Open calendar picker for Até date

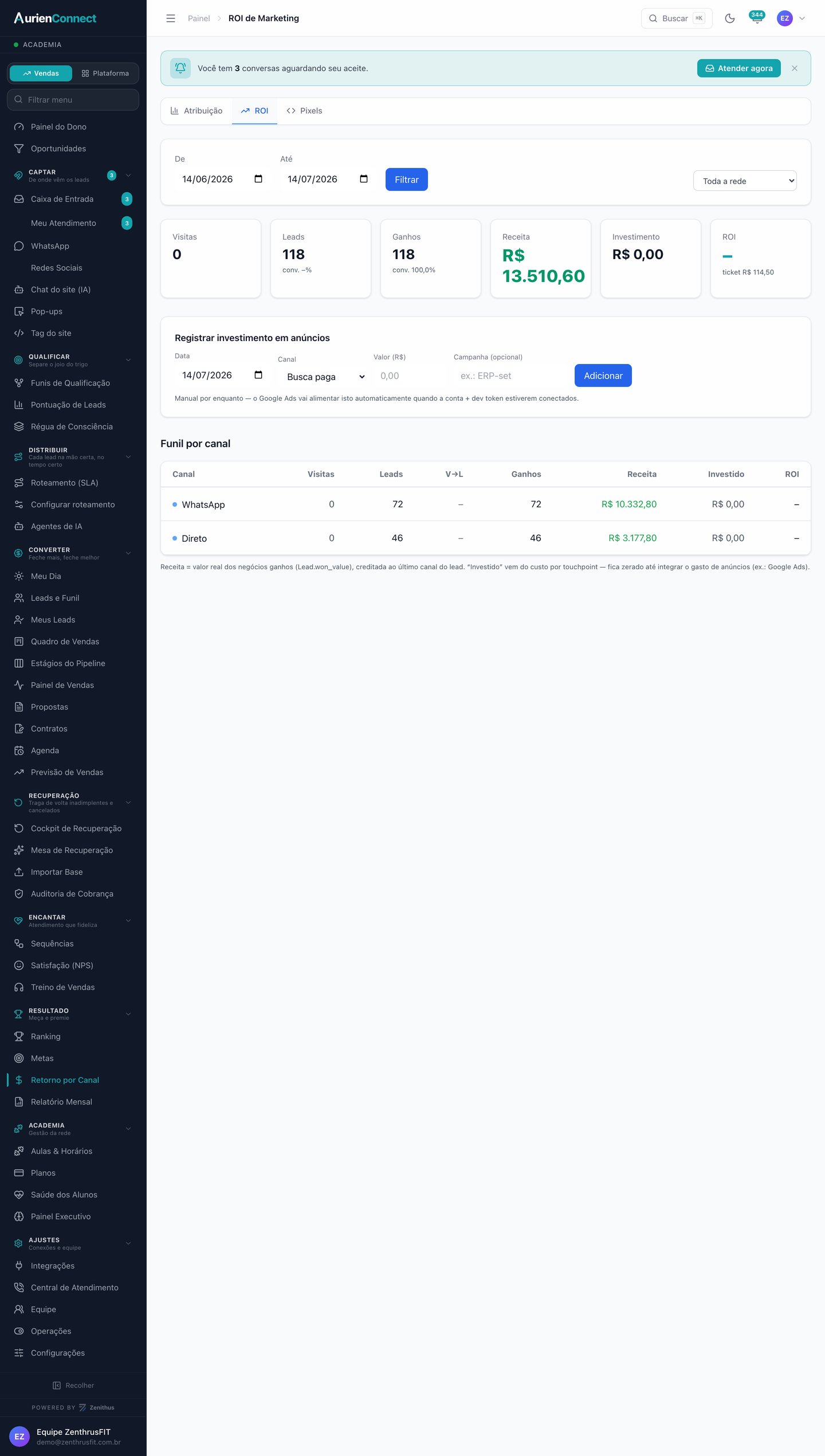coord(364,179)
